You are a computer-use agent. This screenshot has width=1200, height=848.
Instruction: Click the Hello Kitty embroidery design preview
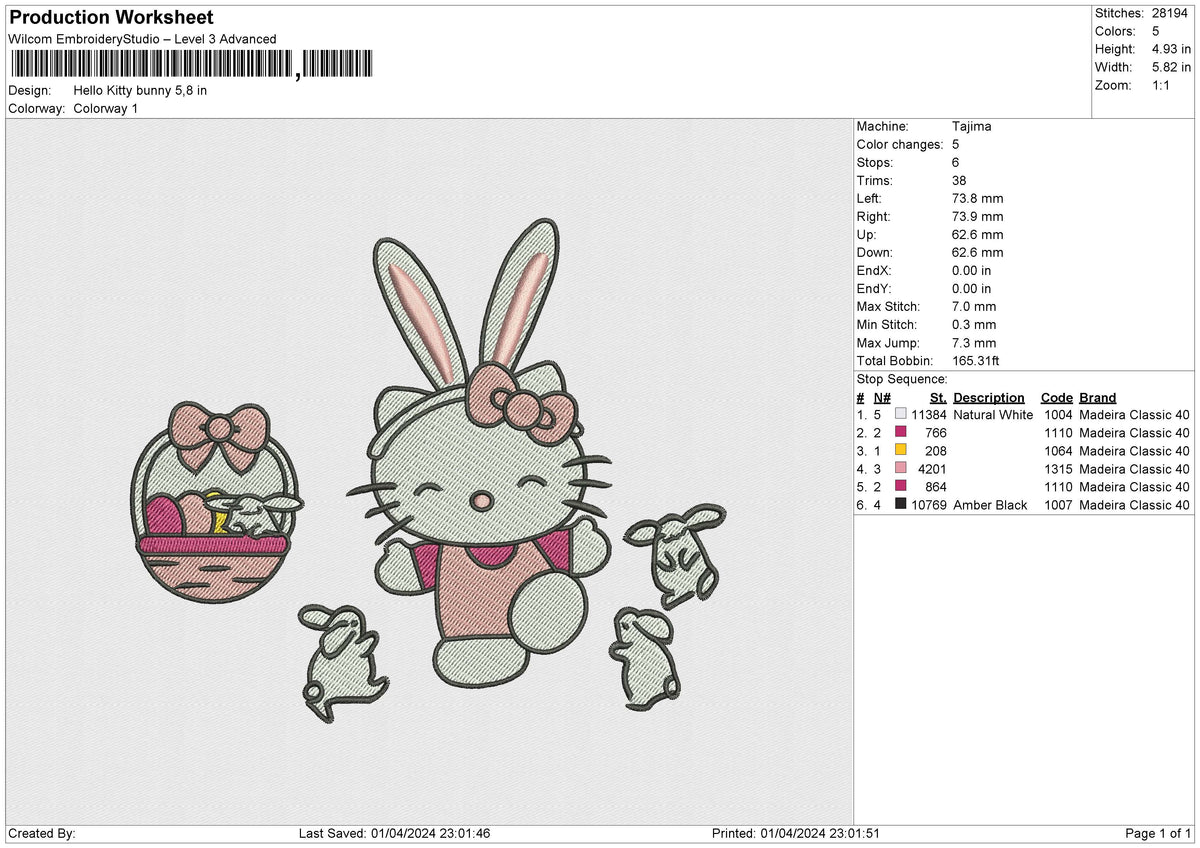pyautogui.click(x=430, y=470)
